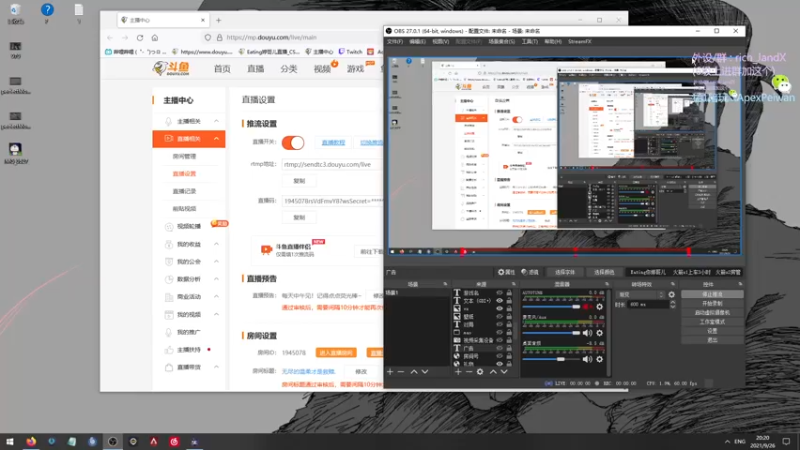Open the 文件(F) menu in OBS
This screenshot has width=800, height=450.
394,42
